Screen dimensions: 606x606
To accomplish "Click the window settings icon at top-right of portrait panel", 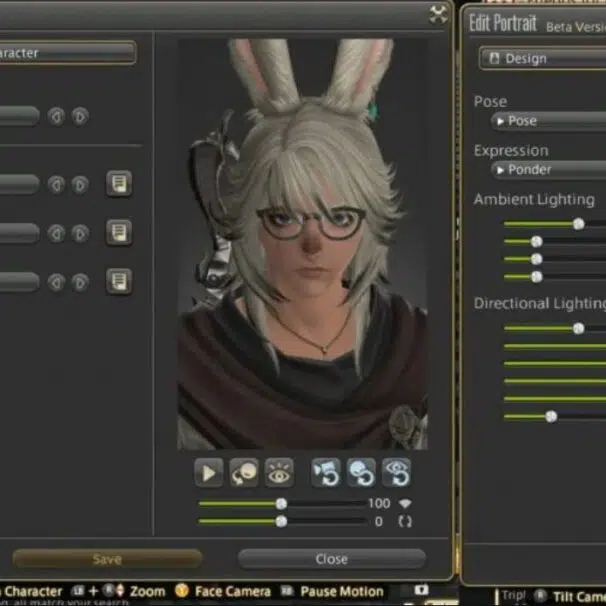I will pyautogui.click(x=438, y=14).
